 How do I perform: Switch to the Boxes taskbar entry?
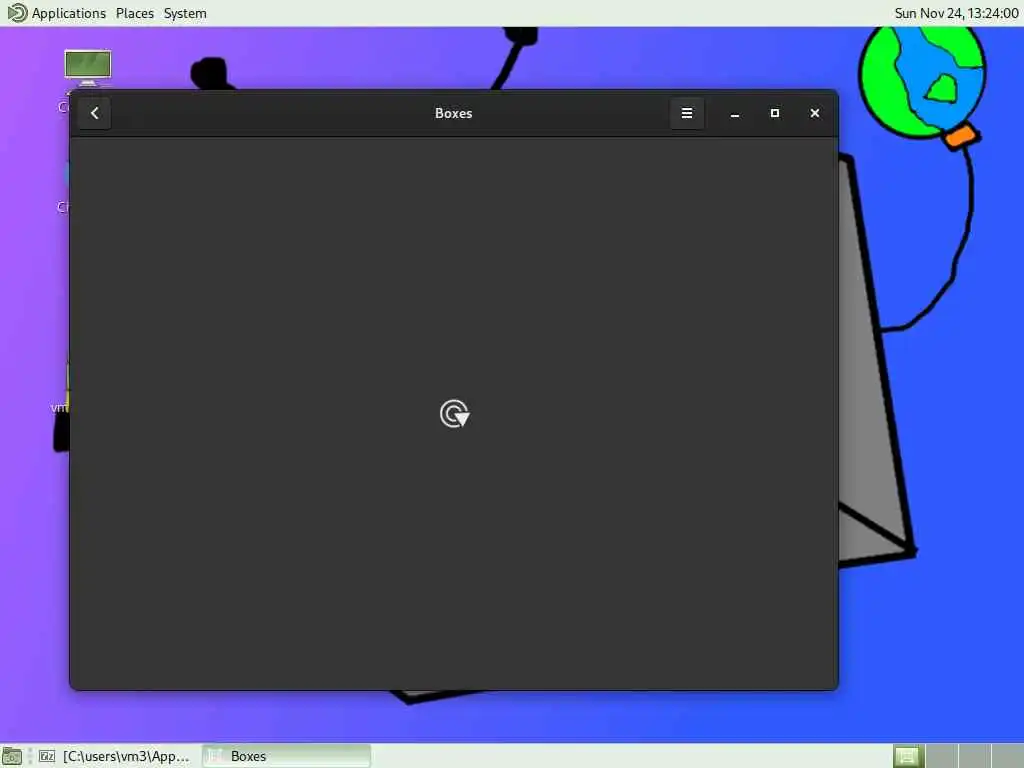coord(286,756)
